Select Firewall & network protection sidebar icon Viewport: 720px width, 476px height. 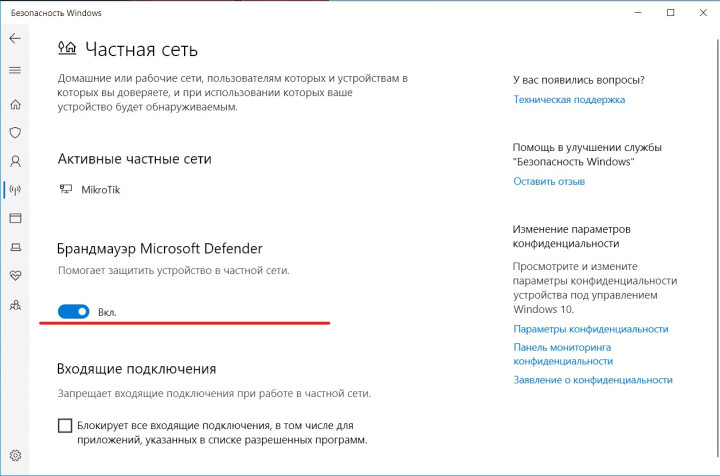15,189
